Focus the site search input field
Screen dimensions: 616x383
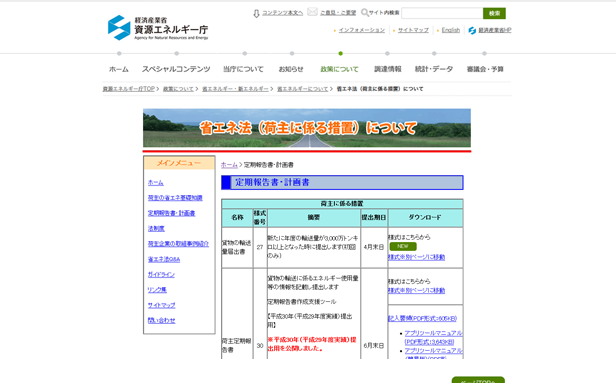coord(442,13)
